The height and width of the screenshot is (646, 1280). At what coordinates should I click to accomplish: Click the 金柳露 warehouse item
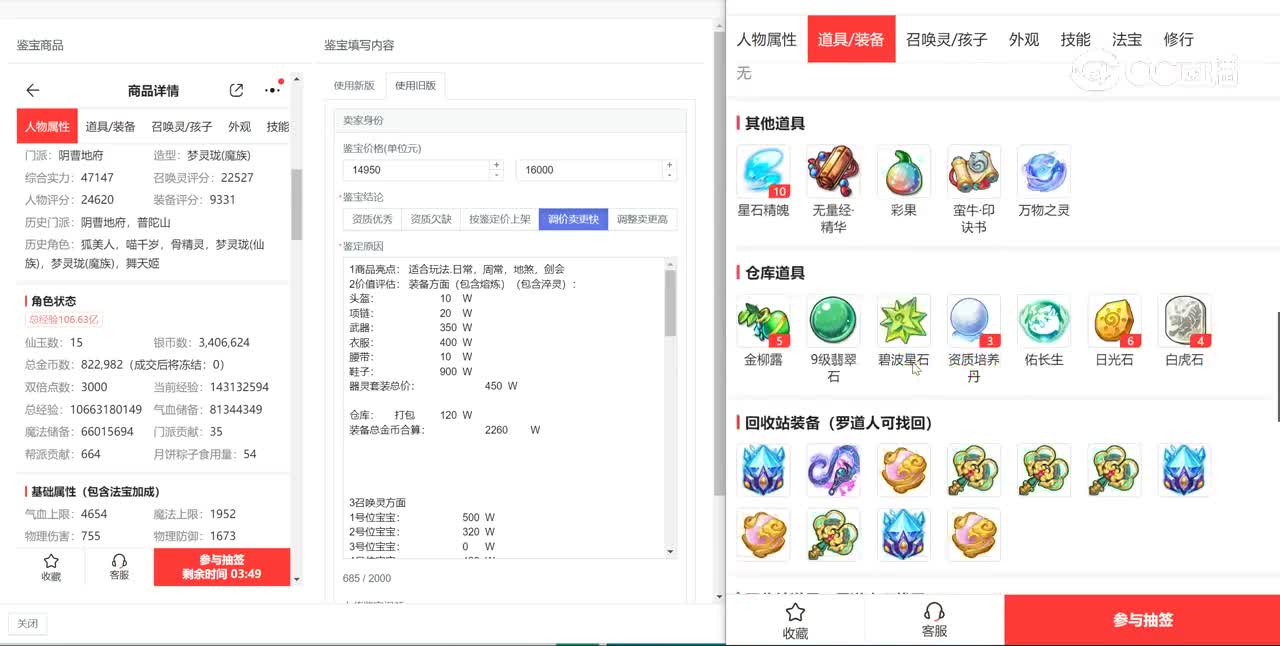pos(763,321)
